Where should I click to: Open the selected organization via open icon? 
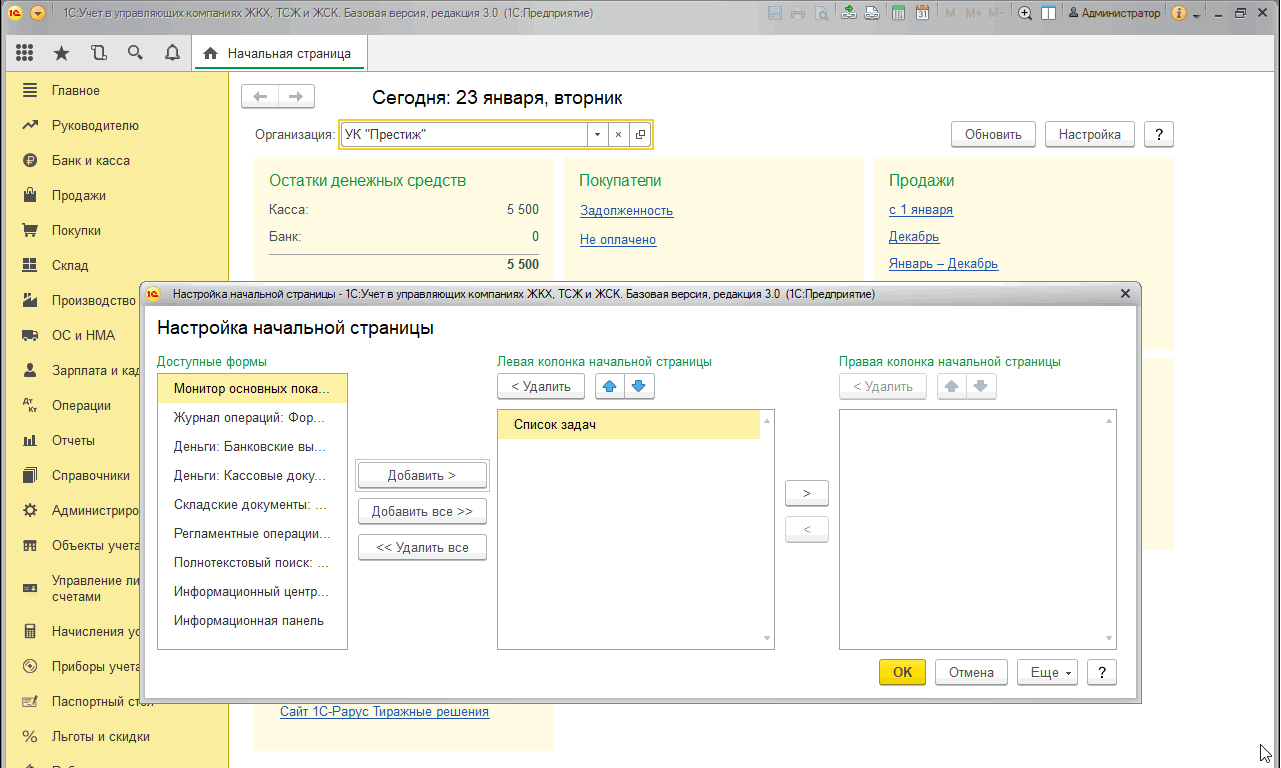pos(640,134)
